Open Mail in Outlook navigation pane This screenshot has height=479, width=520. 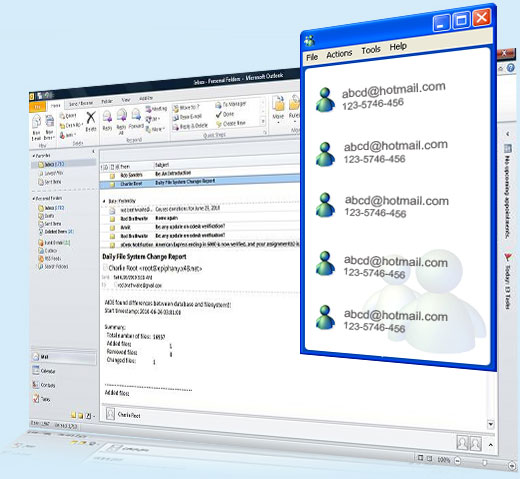(x=63, y=357)
